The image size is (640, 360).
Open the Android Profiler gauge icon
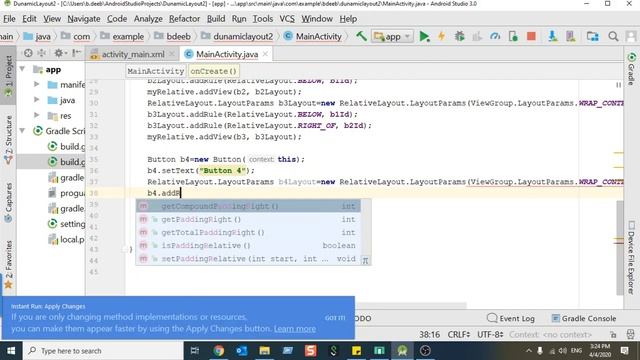pos(495,36)
